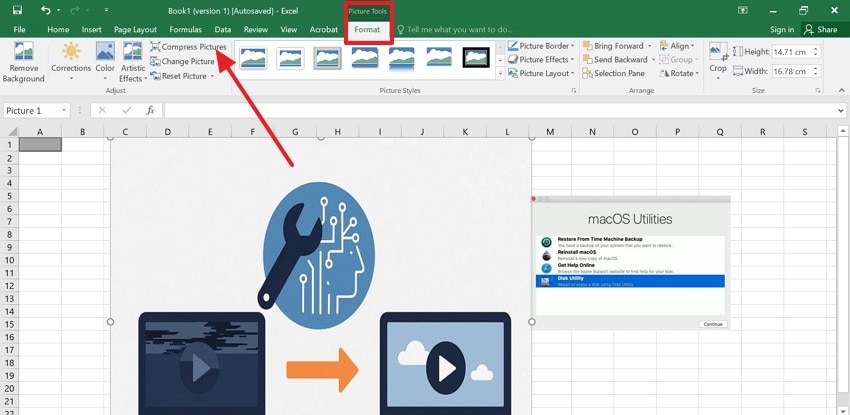Screen dimensions: 850x415
Task: Open Picture Border options
Action: point(542,46)
